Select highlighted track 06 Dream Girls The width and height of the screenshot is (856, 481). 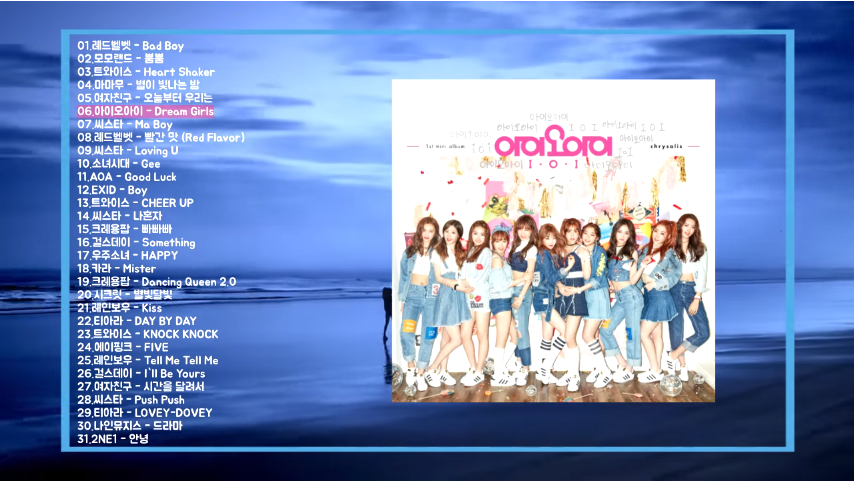[145, 111]
